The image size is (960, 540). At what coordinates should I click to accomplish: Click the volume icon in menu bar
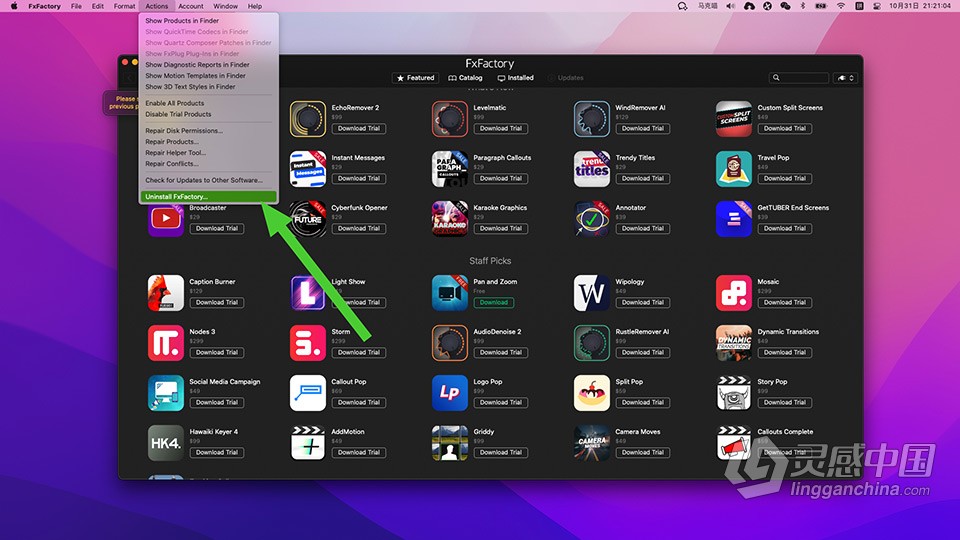click(730, 6)
